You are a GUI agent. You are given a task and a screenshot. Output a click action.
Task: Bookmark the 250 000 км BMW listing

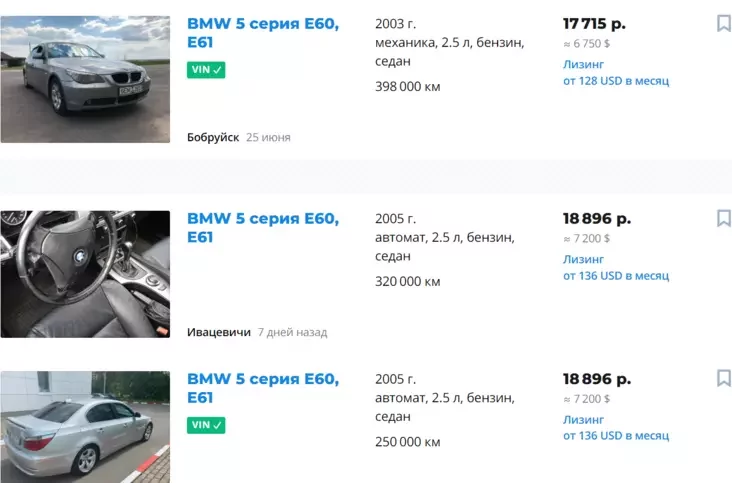(x=724, y=378)
